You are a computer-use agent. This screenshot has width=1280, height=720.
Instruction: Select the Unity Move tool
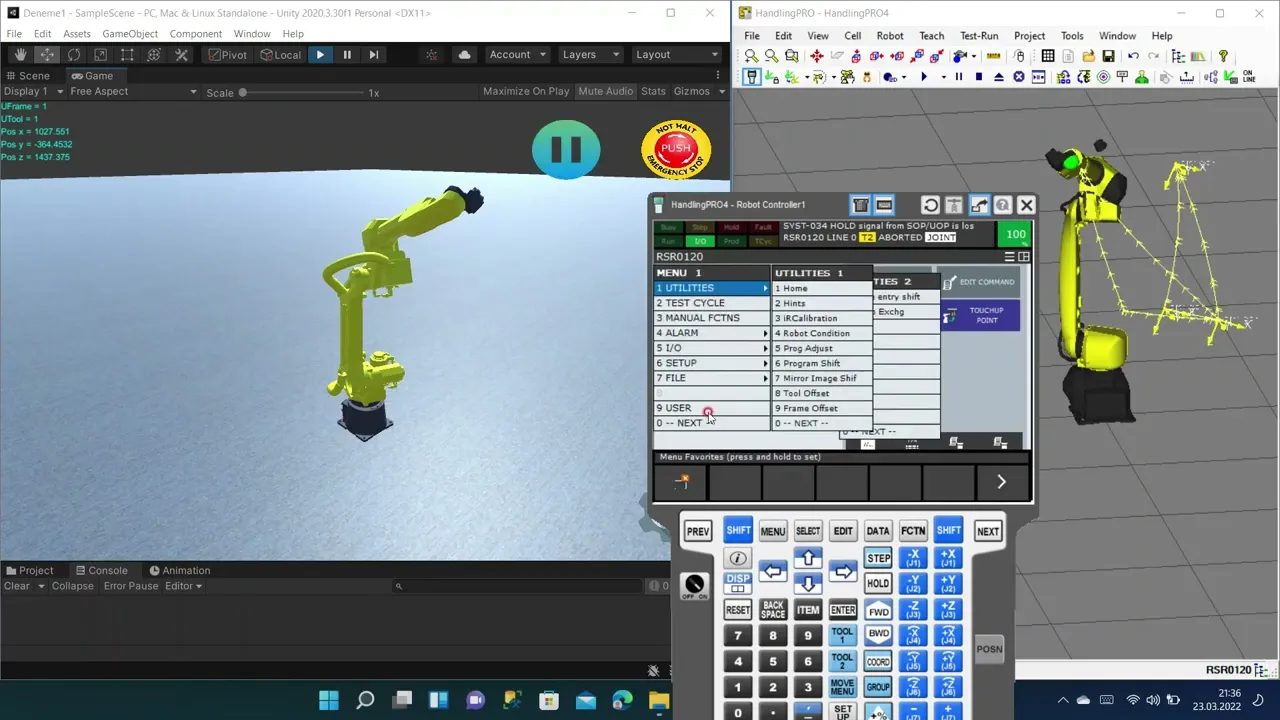[47, 55]
